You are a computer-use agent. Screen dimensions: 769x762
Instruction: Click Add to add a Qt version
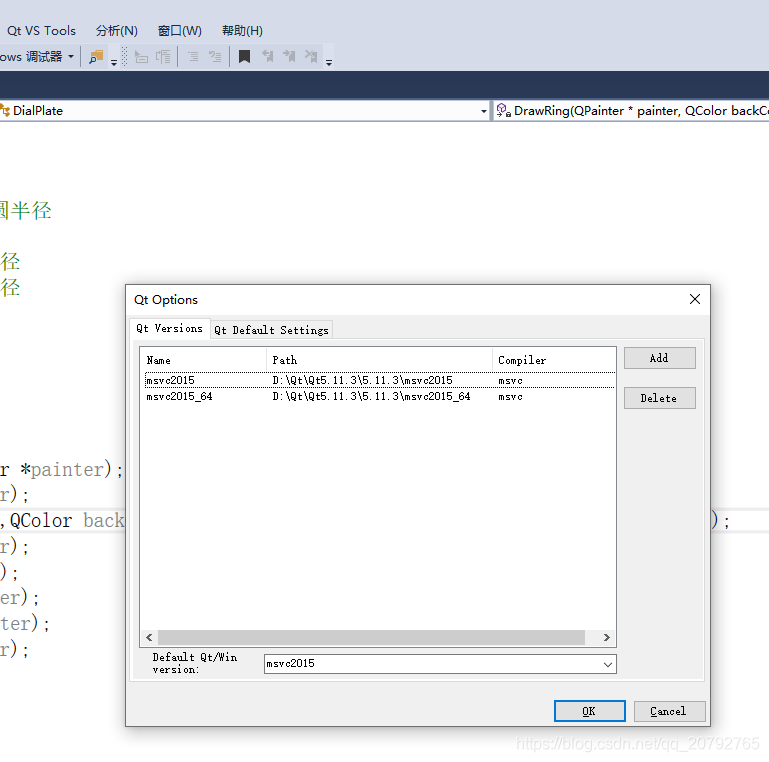[660, 358]
